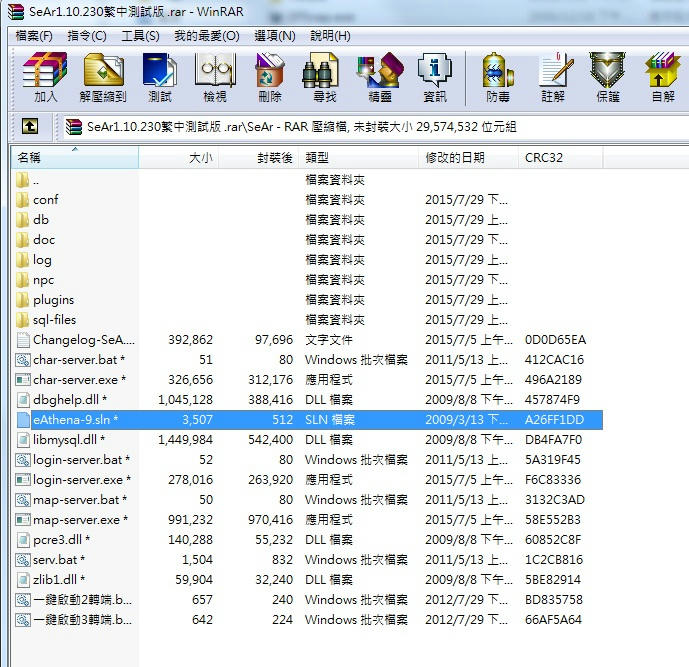Image resolution: width=689 pixels, height=667 pixels.
Task: Click the doc folder icon
Action: tap(22, 240)
